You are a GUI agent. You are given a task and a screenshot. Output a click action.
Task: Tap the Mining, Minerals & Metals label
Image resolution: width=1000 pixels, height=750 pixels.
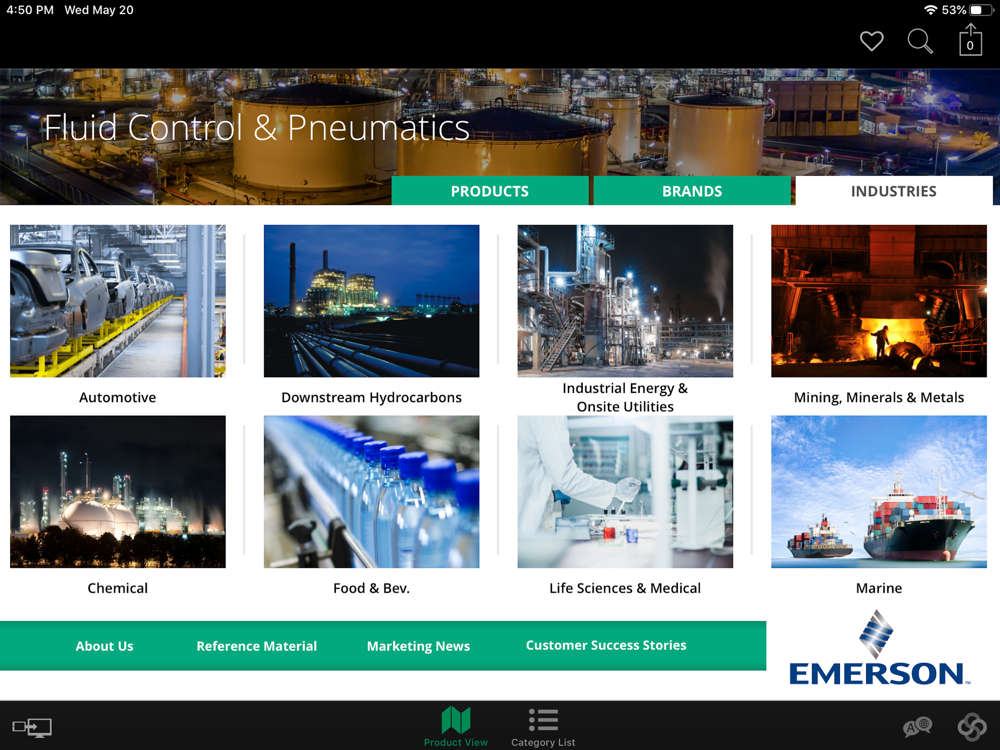click(x=879, y=397)
